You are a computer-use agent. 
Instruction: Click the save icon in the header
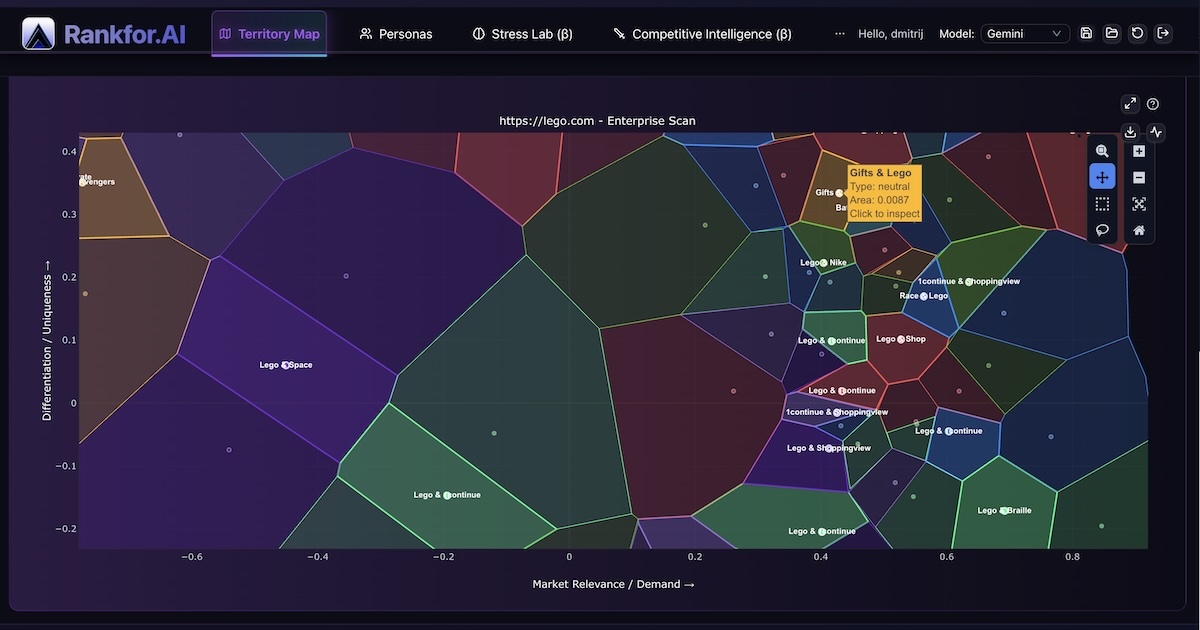(1087, 33)
